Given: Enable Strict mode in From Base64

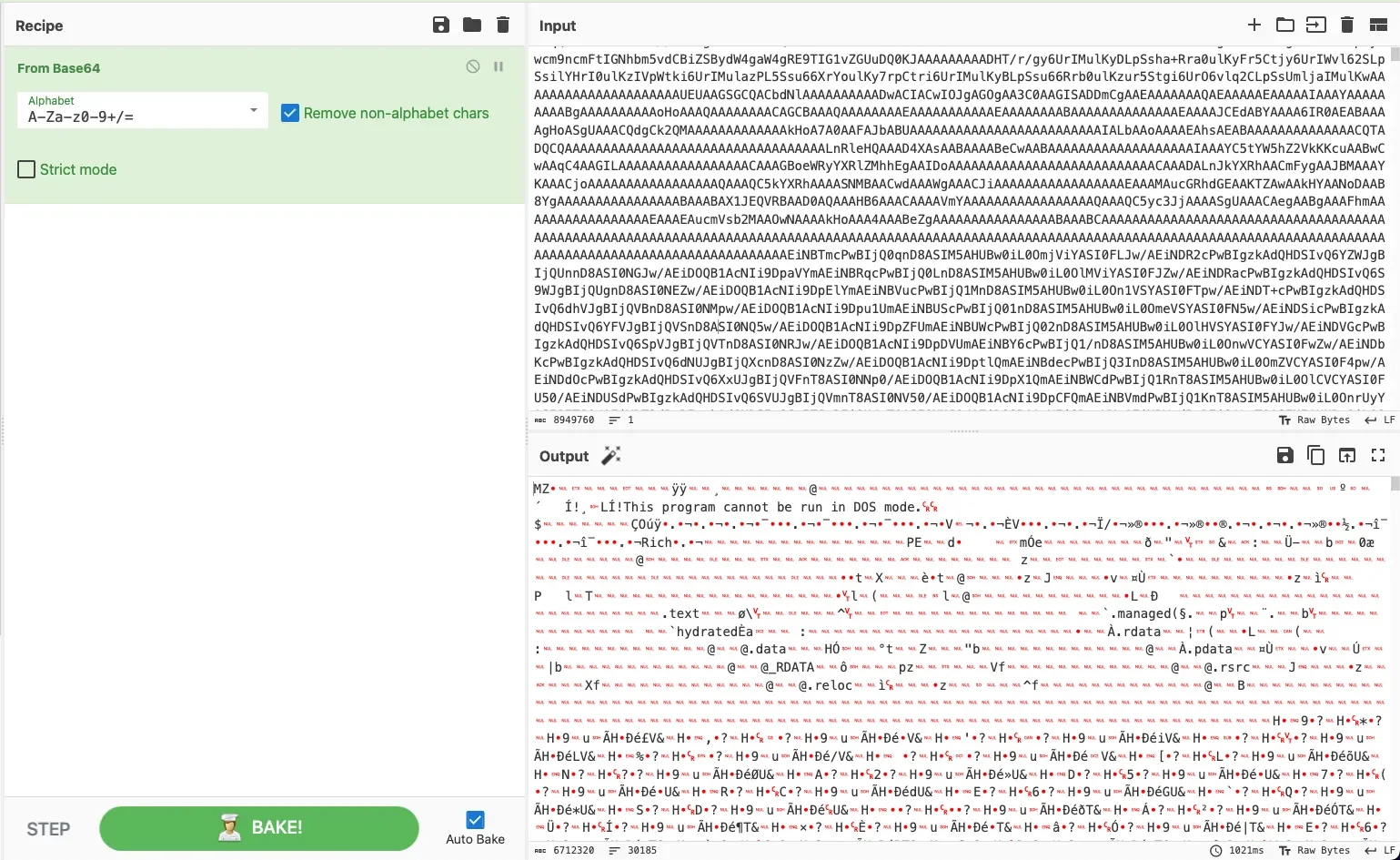Looking at the screenshot, I should click(x=26, y=169).
